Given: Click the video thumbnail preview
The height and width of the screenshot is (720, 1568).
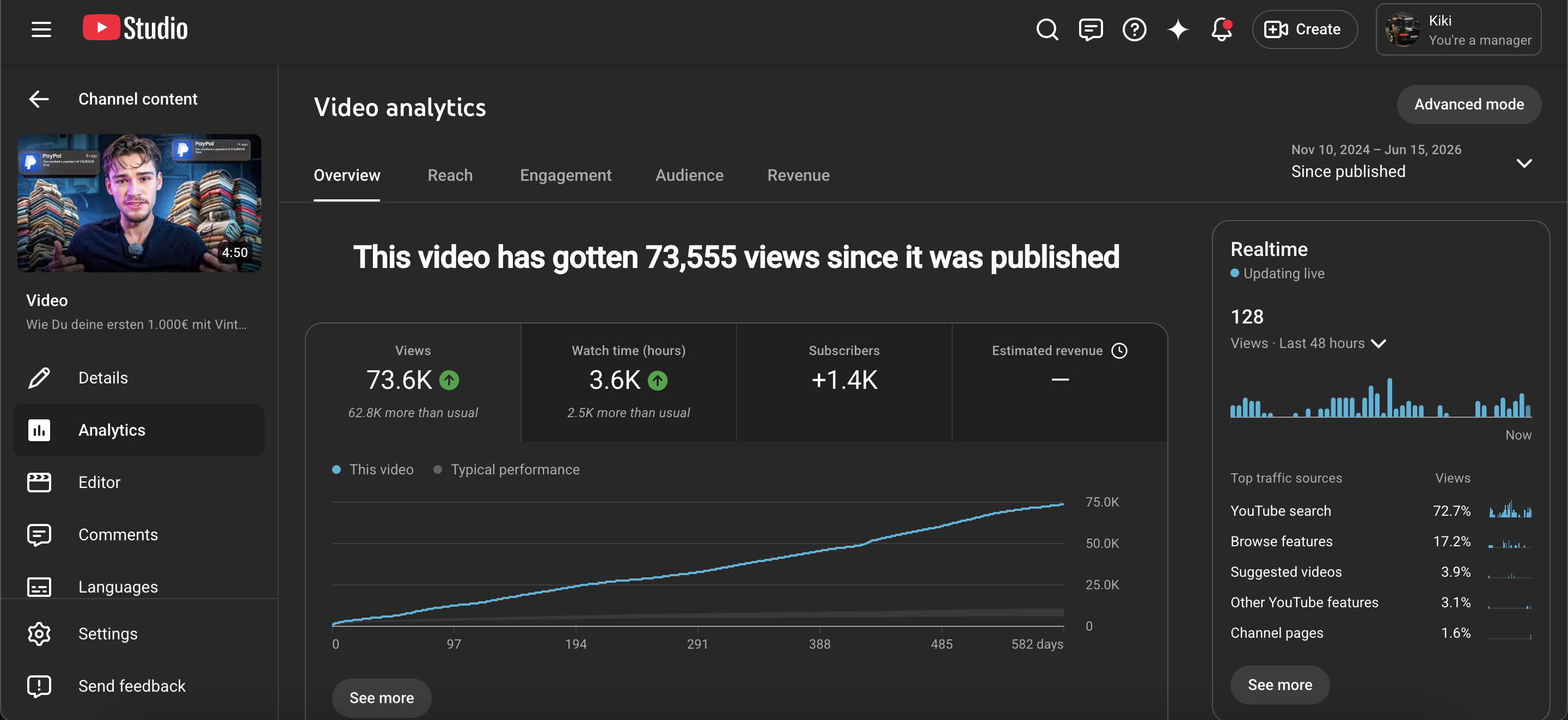Looking at the screenshot, I should tap(139, 203).
